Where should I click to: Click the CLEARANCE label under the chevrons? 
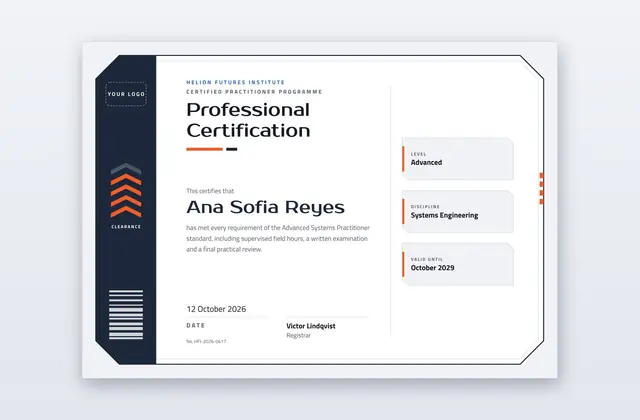point(126,227)
